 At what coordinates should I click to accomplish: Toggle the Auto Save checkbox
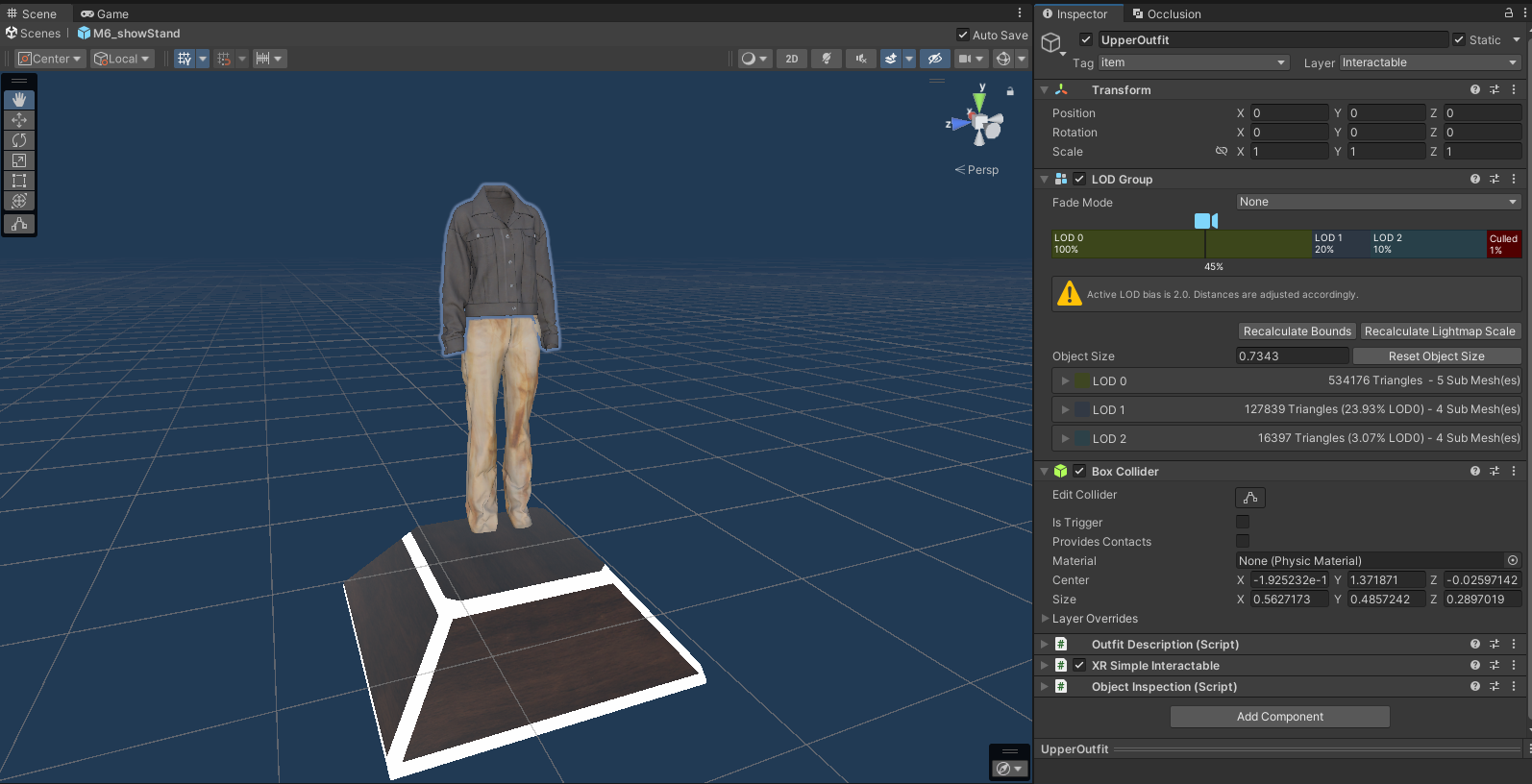coord(963,35)
